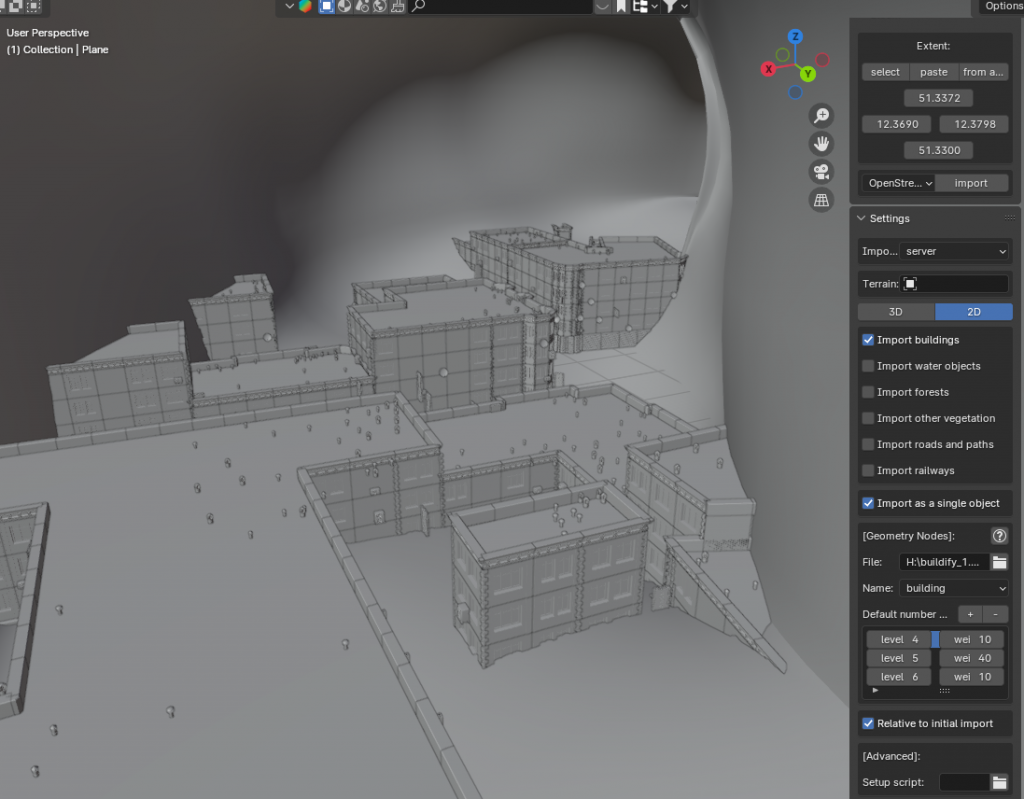
Task: Click the level 5 value field
Action: pos(898,658)
